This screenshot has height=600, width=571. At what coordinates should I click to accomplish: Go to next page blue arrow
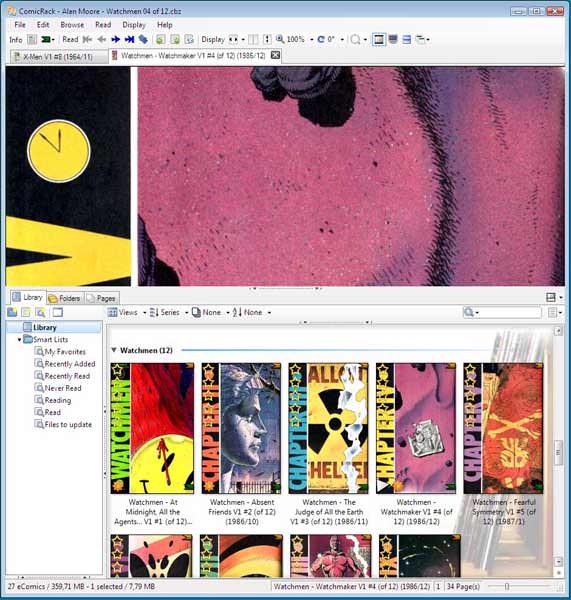tap(116, 39)
